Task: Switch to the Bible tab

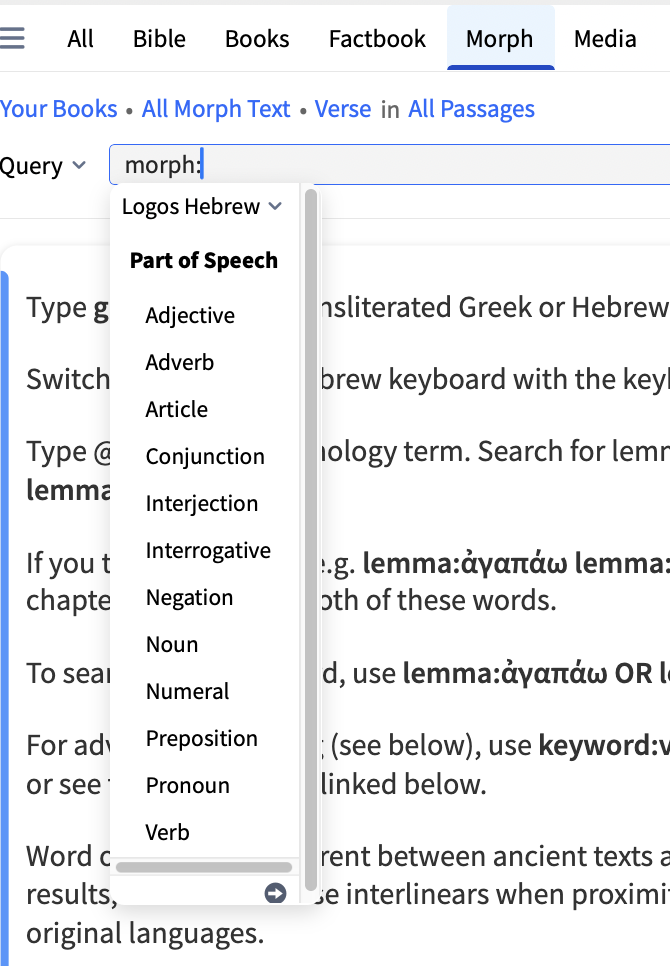Action: [x=159, y=39]
